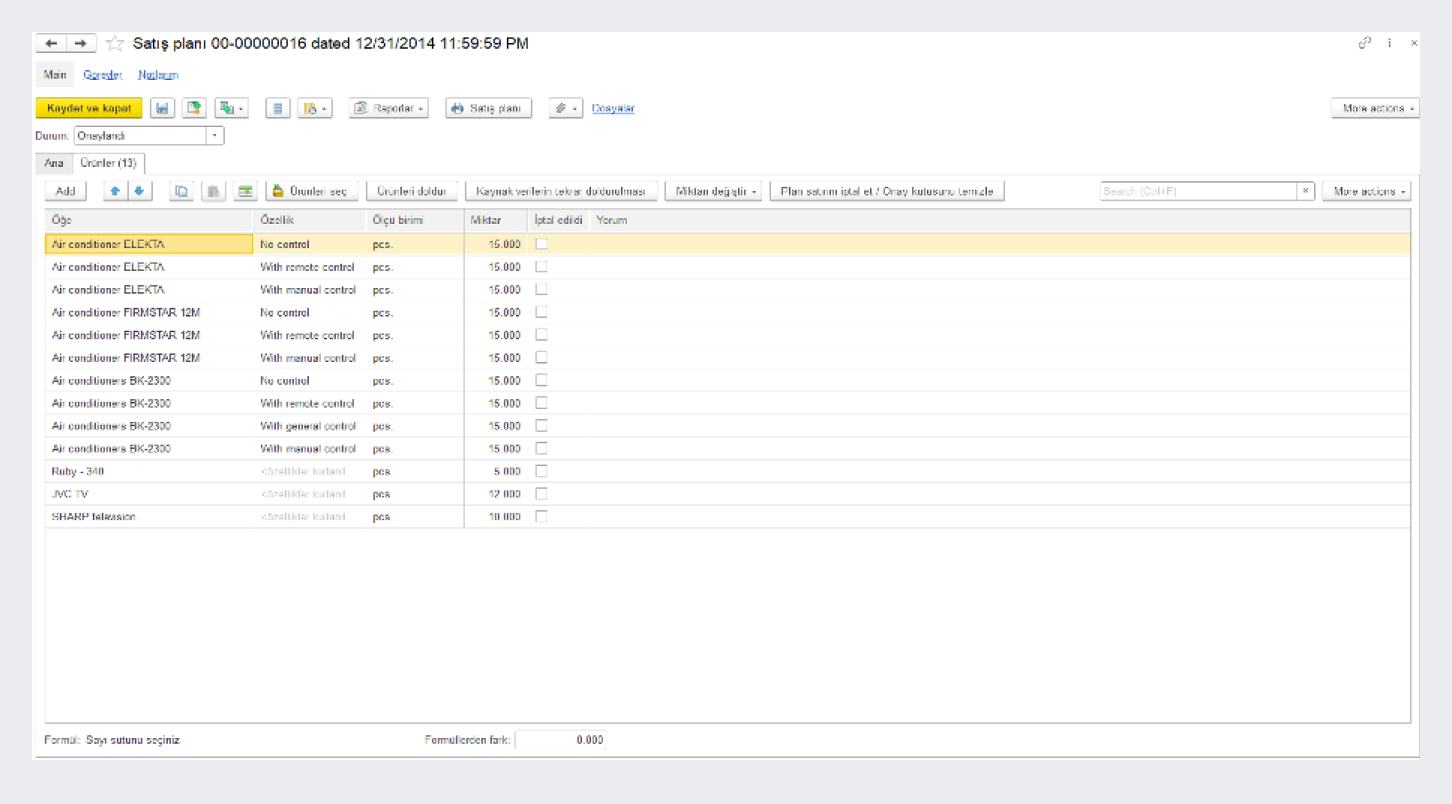Image resolution: width=1452 pixels, height=804 pixels.
Task: Switch to the Ana tab
Action: (x=53, y=163)
